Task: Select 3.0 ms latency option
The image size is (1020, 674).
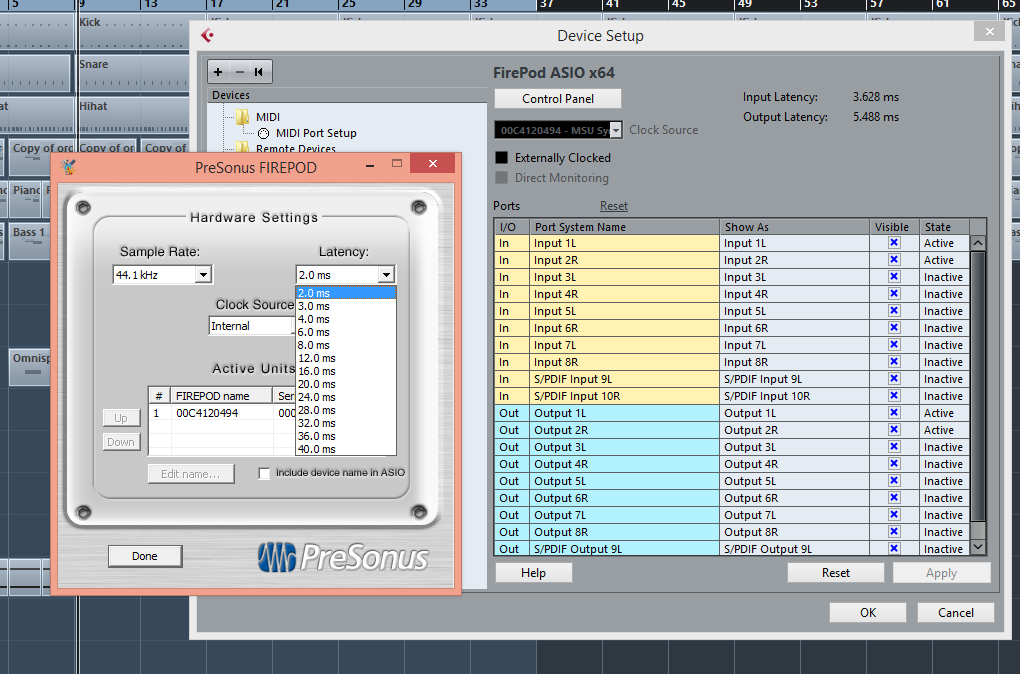Action: coord(346,306)
